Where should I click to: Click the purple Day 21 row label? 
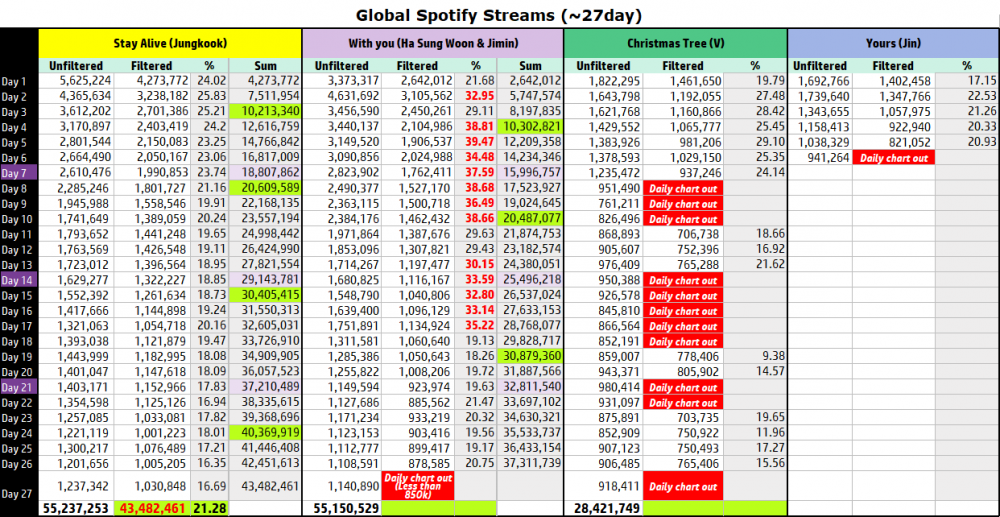tap(19, 388)
